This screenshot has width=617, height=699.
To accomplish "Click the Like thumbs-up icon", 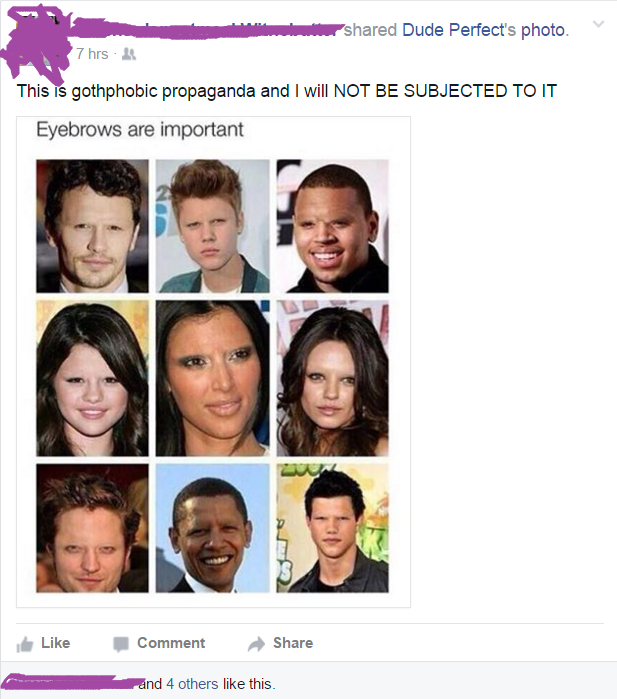I will click(25, 644).
